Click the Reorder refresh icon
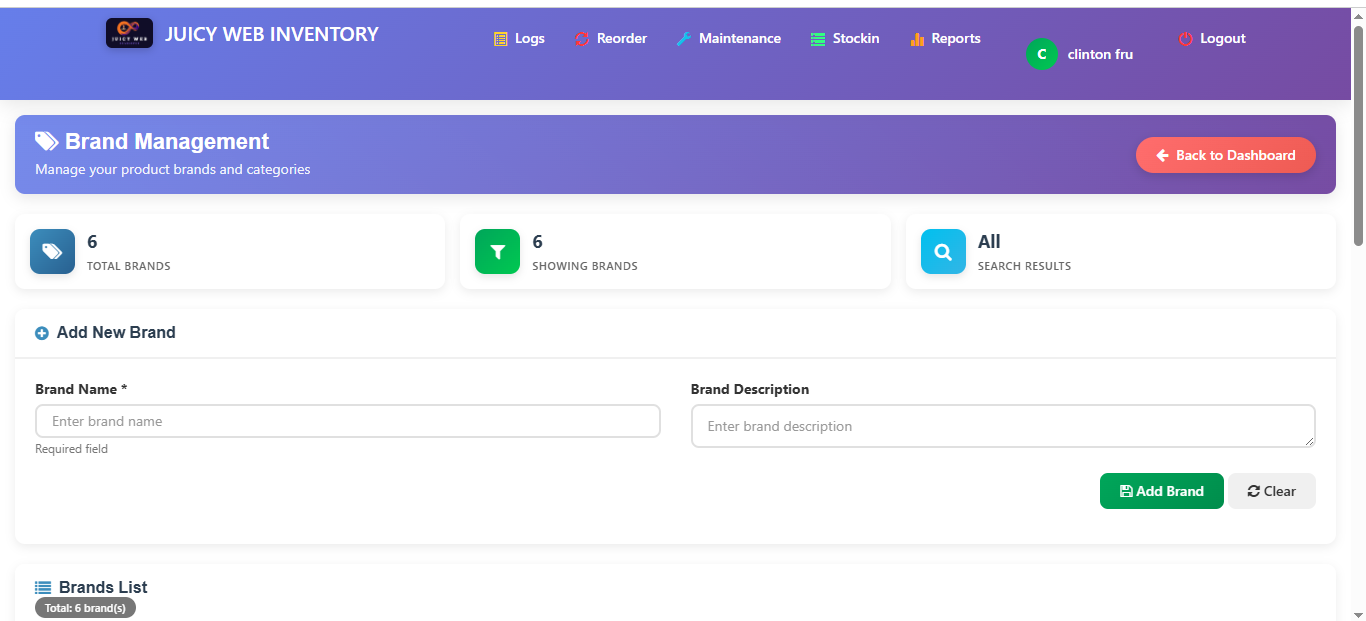Screen dimensions: 1366x621 [x=582, y=38]
